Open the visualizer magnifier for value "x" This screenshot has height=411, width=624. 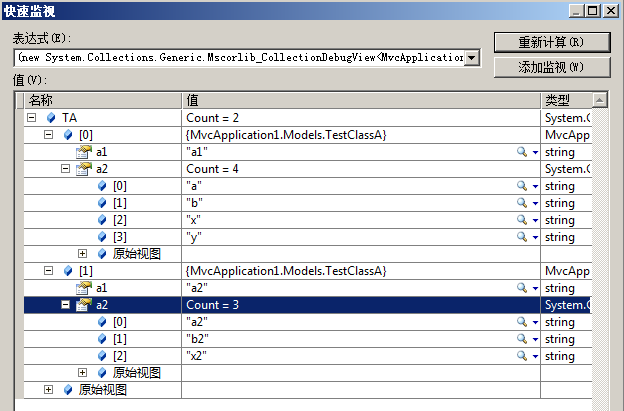(522, 220)
